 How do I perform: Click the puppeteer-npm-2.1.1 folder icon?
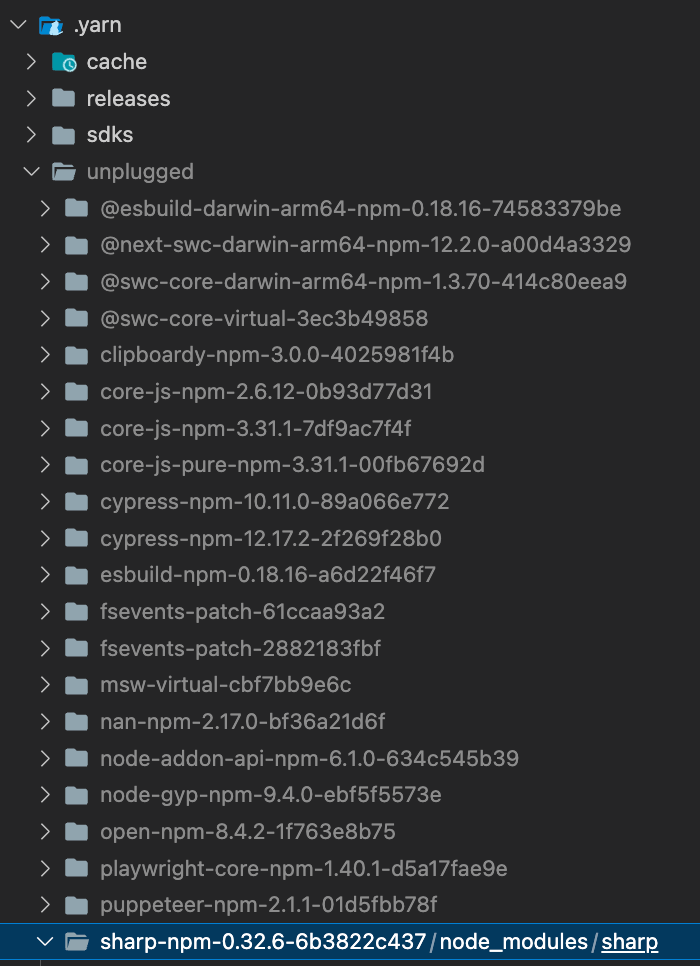pyautogui.click(x=77, y=906)
